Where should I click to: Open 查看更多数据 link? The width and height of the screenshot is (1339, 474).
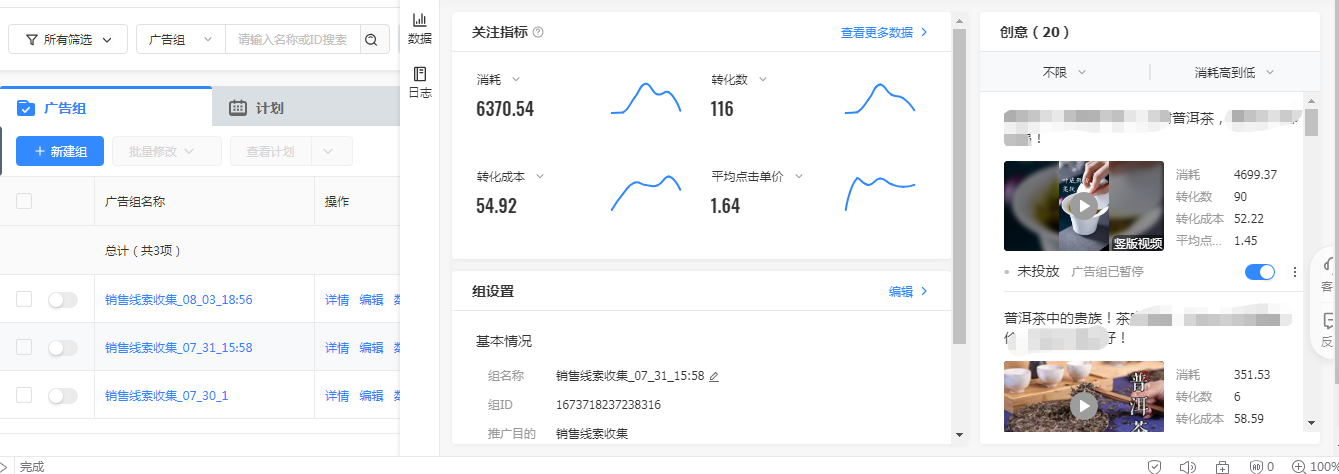(884, 32)
